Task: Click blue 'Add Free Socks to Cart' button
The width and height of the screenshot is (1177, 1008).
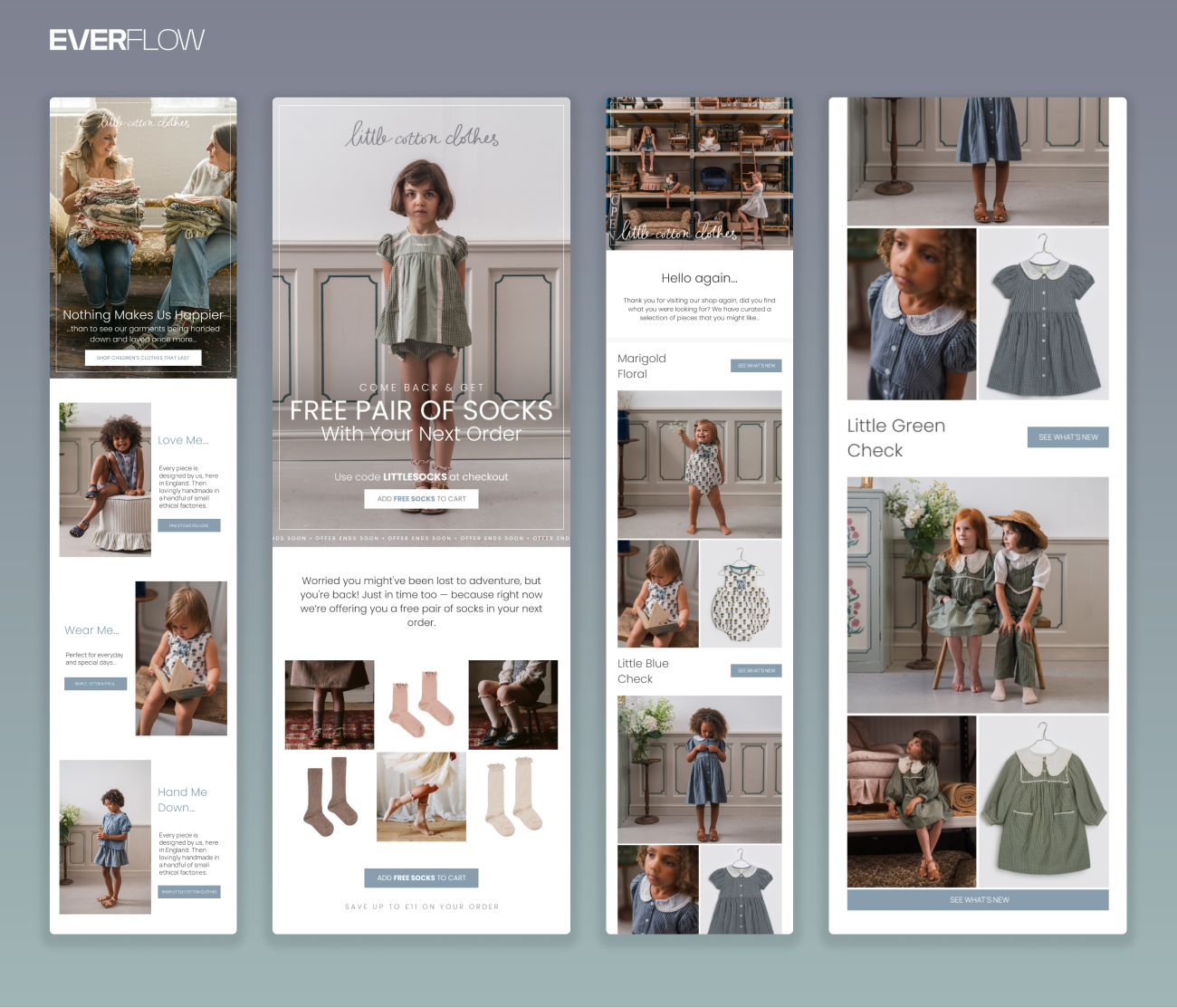Action: [x=421, y=878]
